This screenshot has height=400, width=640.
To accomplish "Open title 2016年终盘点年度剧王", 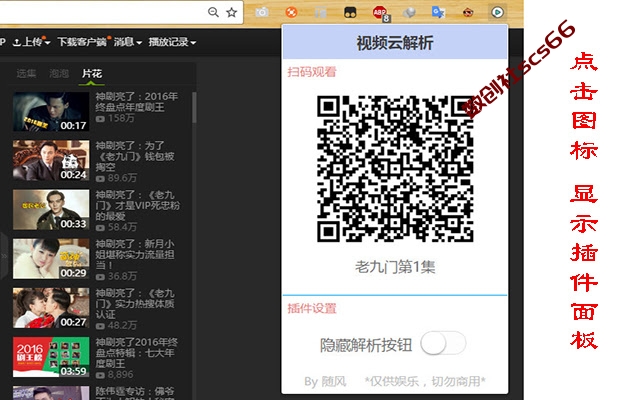I will [137, 102].
